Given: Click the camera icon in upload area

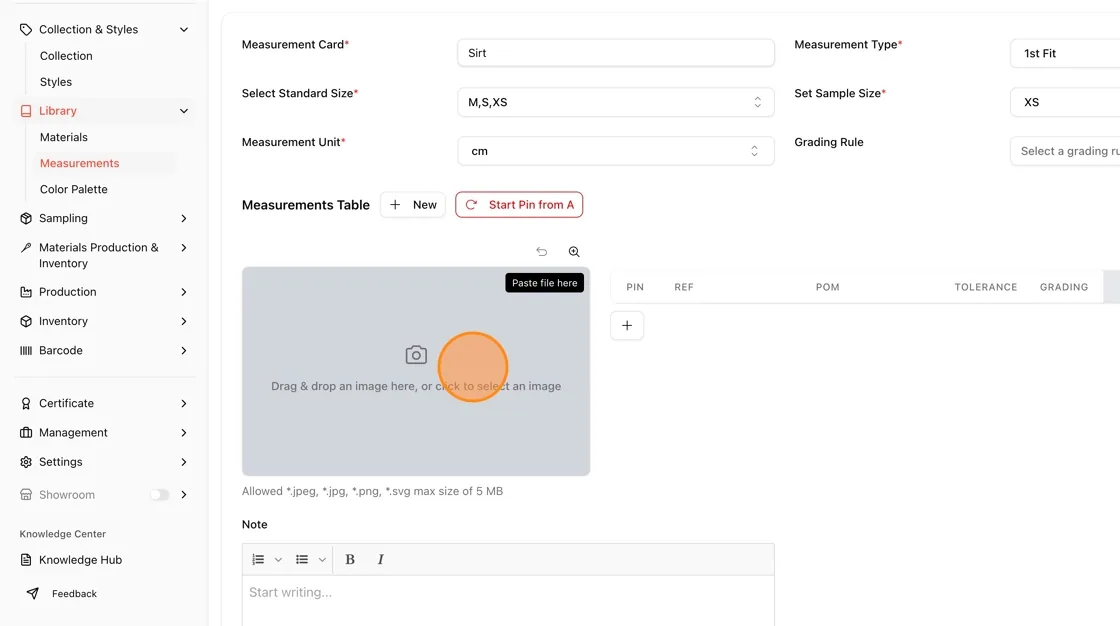Looking at the screenshot, I should pos(416,354).
